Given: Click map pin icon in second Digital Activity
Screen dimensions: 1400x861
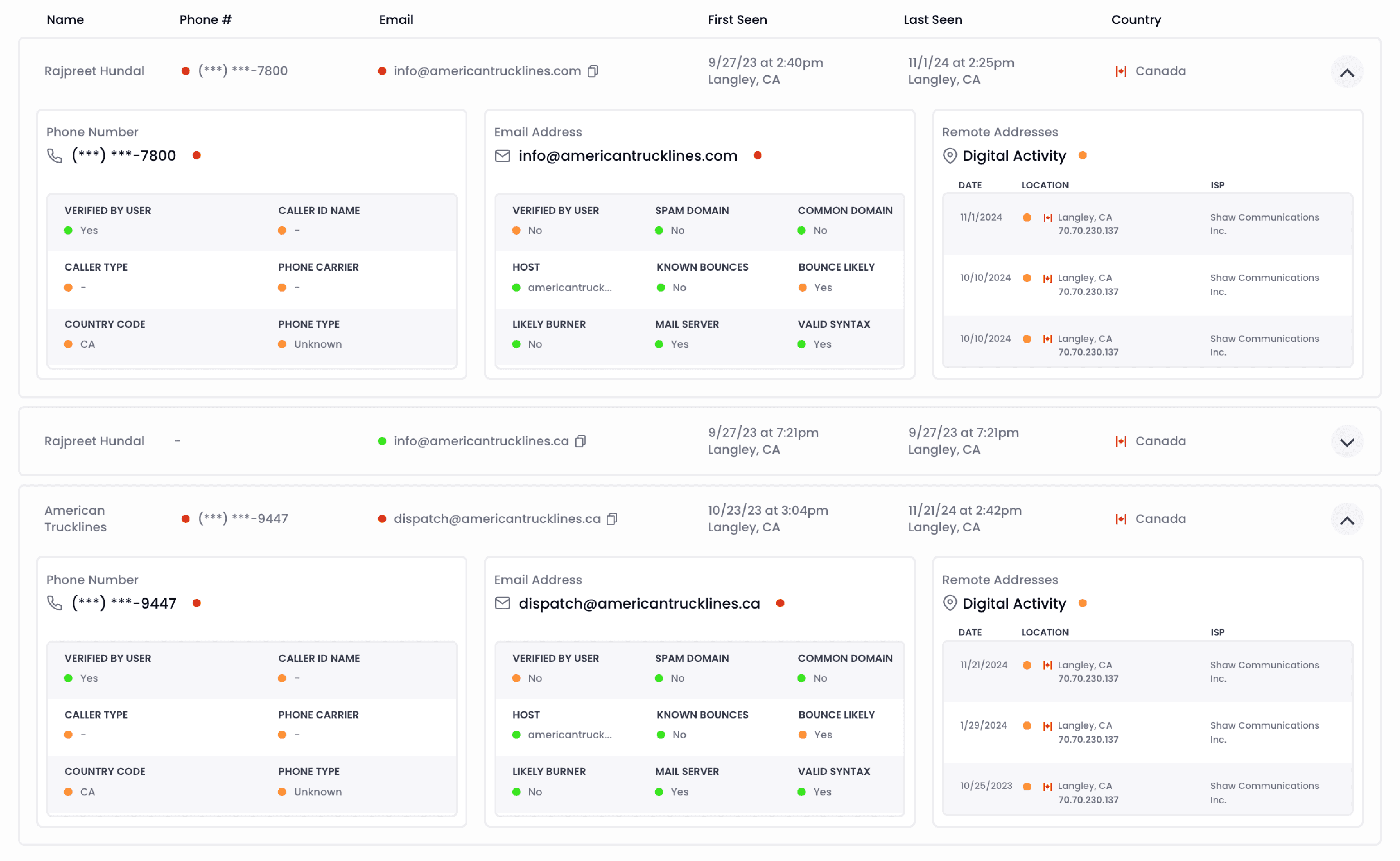Looking at the screenshot, I should click(950, 603).
